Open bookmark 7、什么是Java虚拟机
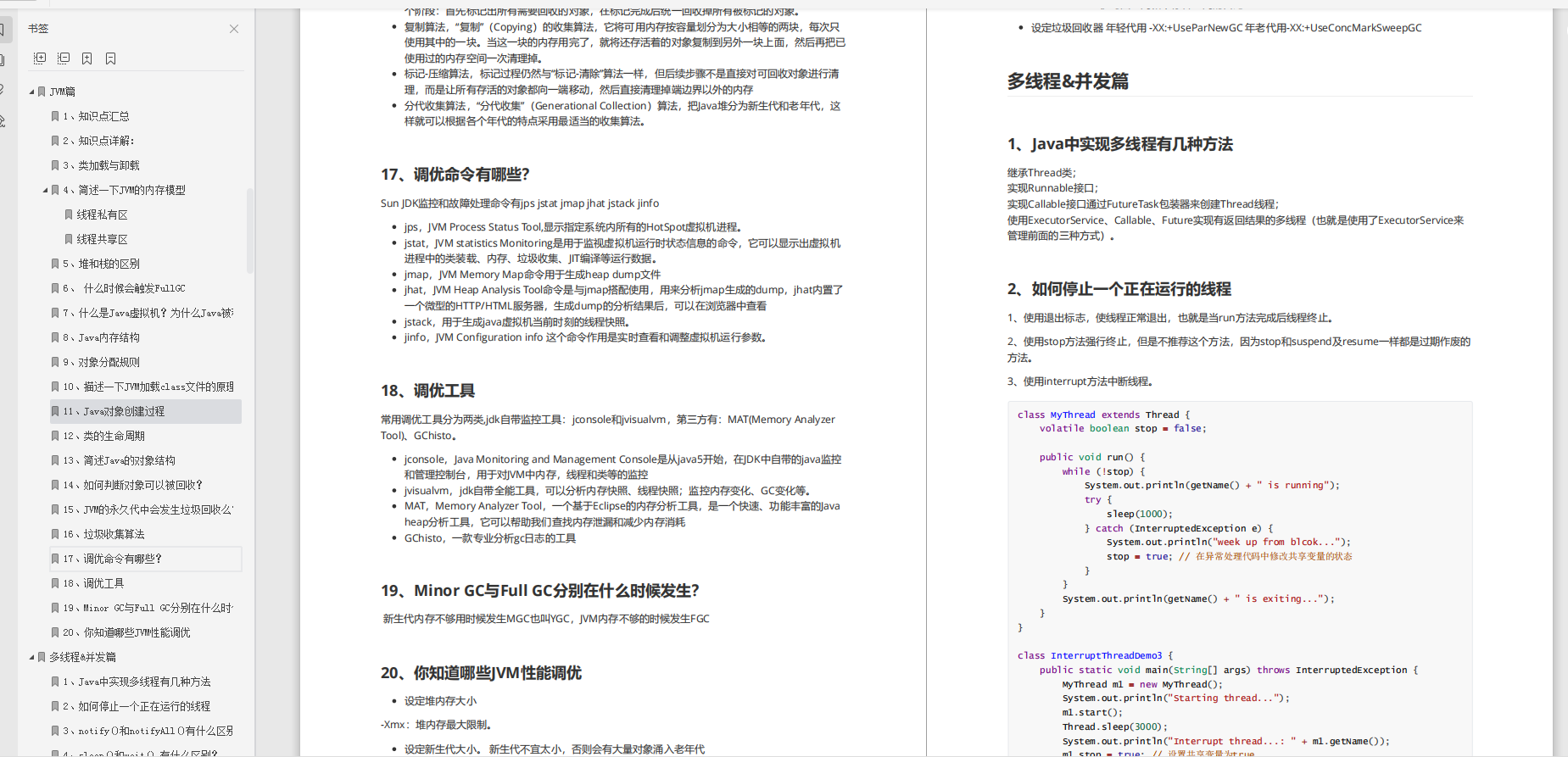This screenshot has width=1568, height=757. click(x=148, y=313)
